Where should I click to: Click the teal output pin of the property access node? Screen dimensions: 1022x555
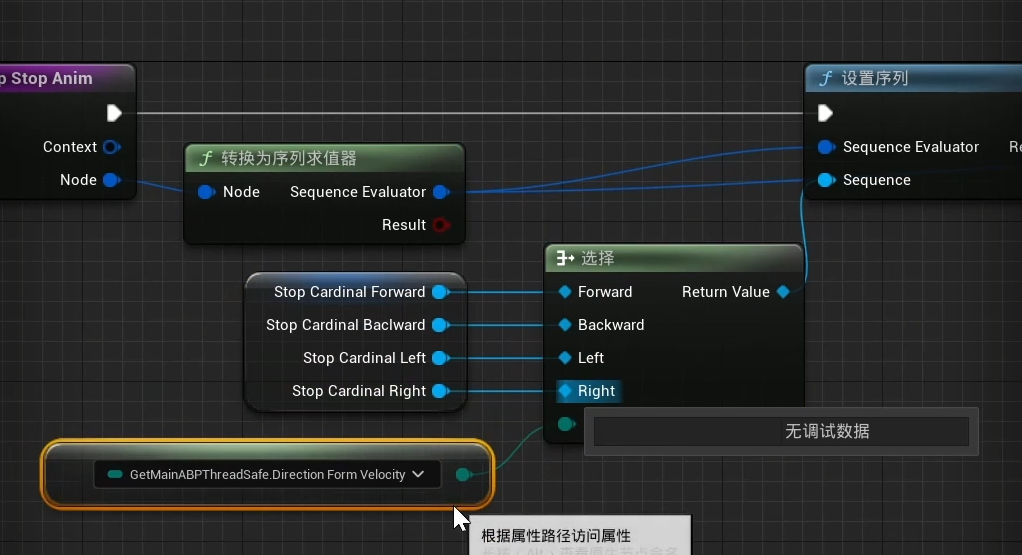(463, 474)
